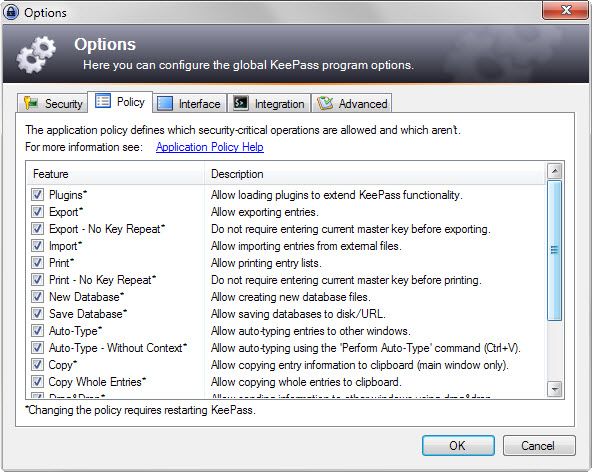
Task: Click the Description column header
Action: (x=375, y=174)
